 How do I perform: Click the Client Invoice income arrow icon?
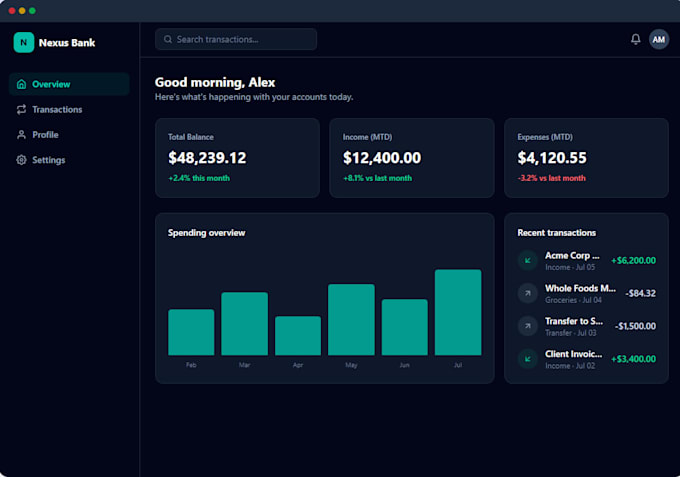click(x=528, y=359)
